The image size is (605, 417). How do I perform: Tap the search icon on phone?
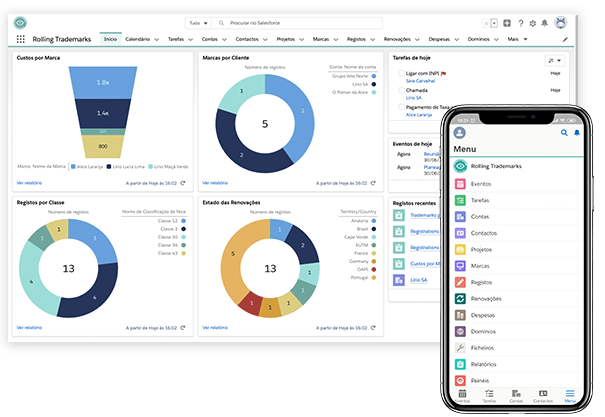tap(564, 132)
